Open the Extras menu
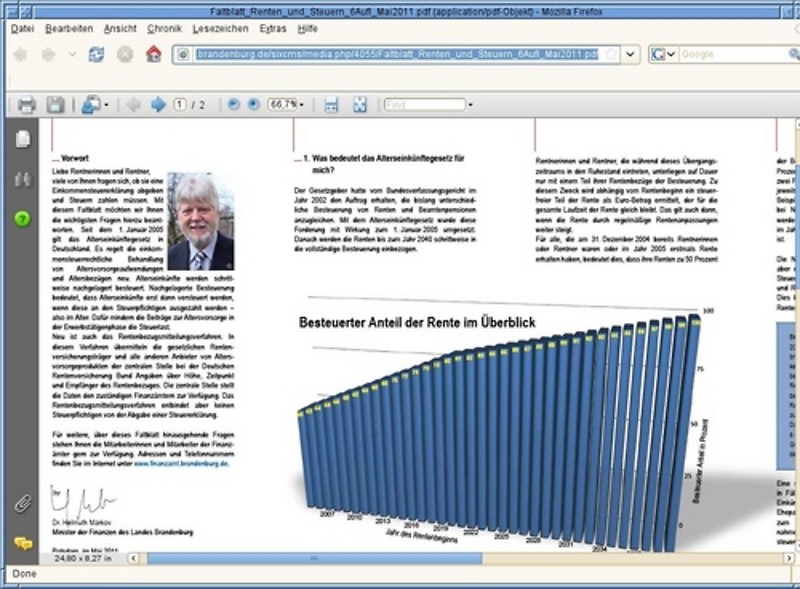Image resolution: width=800 pixels, height=589 pixels. pyautogui.click(x=273, y=29)
